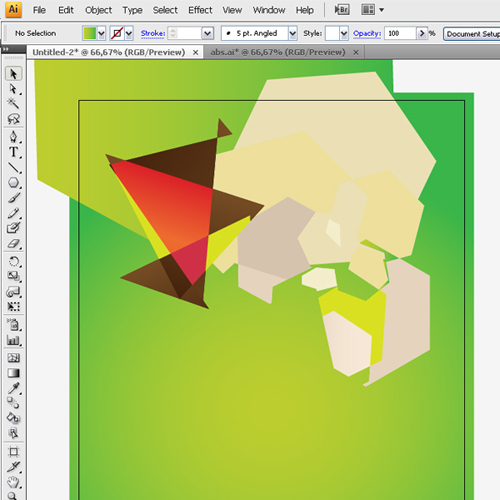Select the Paintbrush tool
The image size is (500, 500).
(x=13, y=198)
